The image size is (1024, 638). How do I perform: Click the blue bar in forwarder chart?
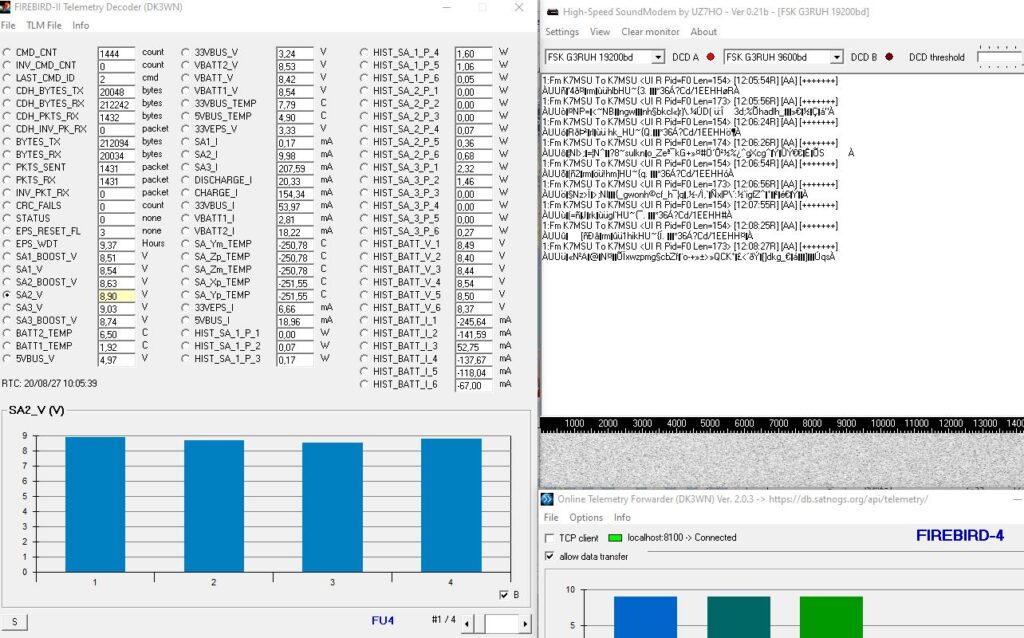(645, 616)
